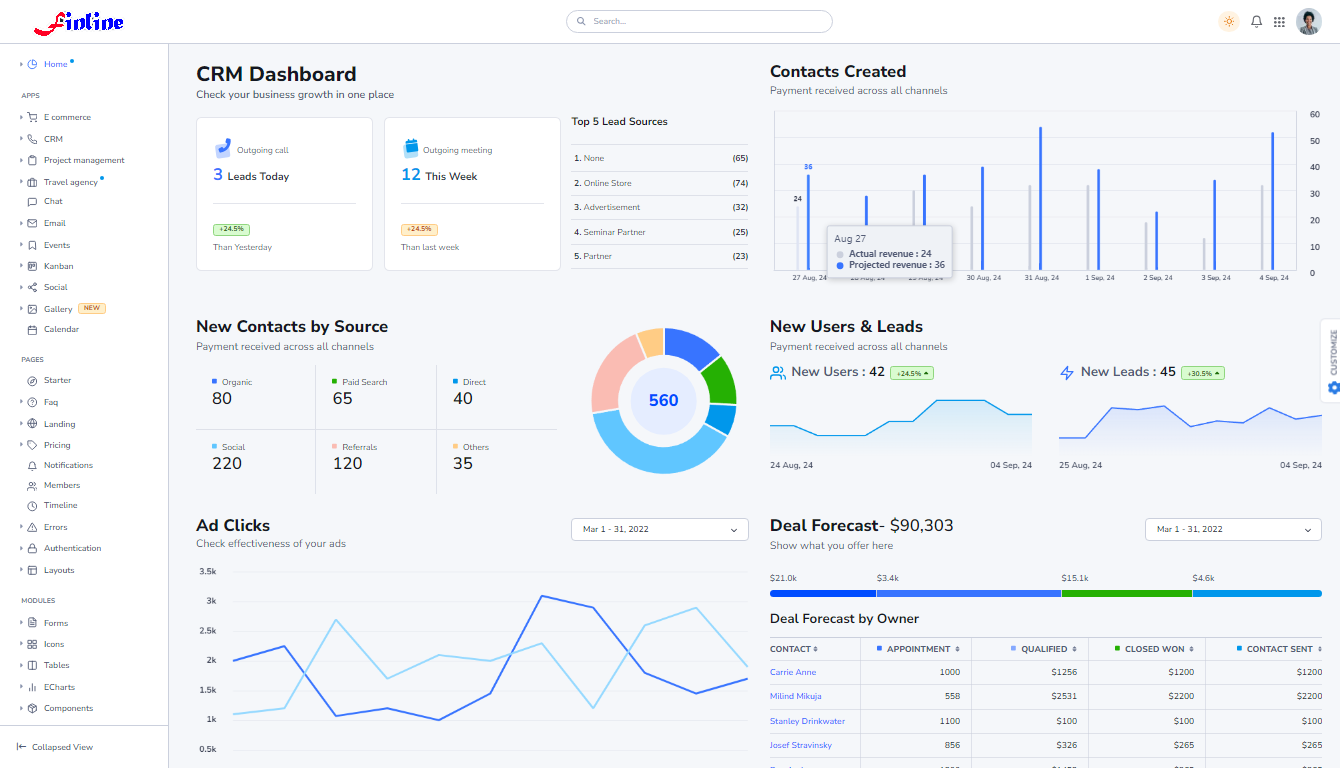Open the notifications bell icon

pos(1257,22)
